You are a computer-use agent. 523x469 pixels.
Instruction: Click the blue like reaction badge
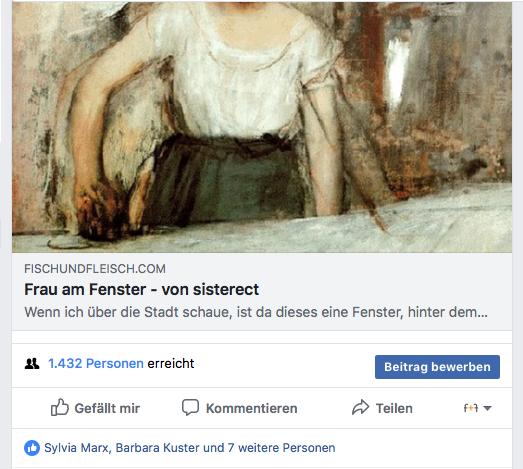[32, 448]
